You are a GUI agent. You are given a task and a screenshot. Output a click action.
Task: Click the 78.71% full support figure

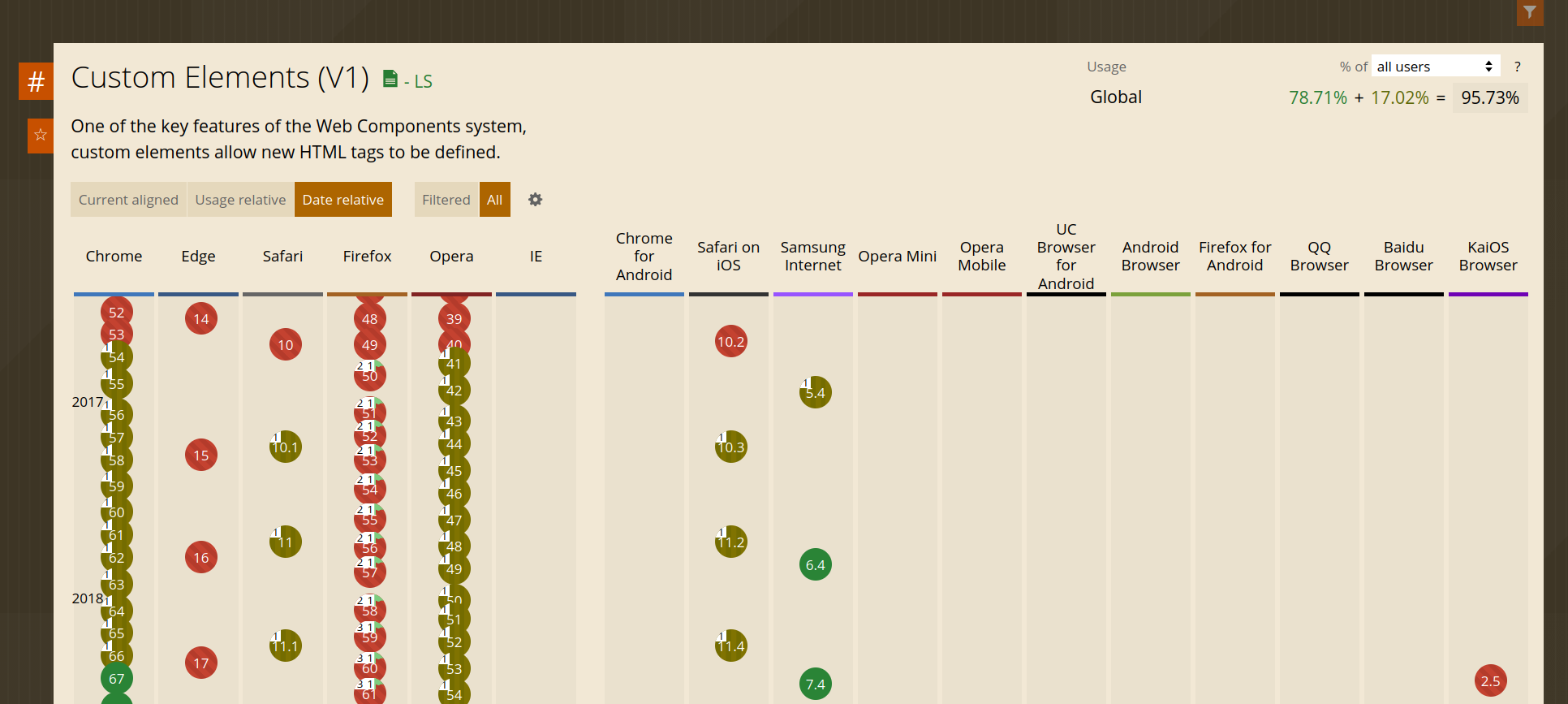1318,97
